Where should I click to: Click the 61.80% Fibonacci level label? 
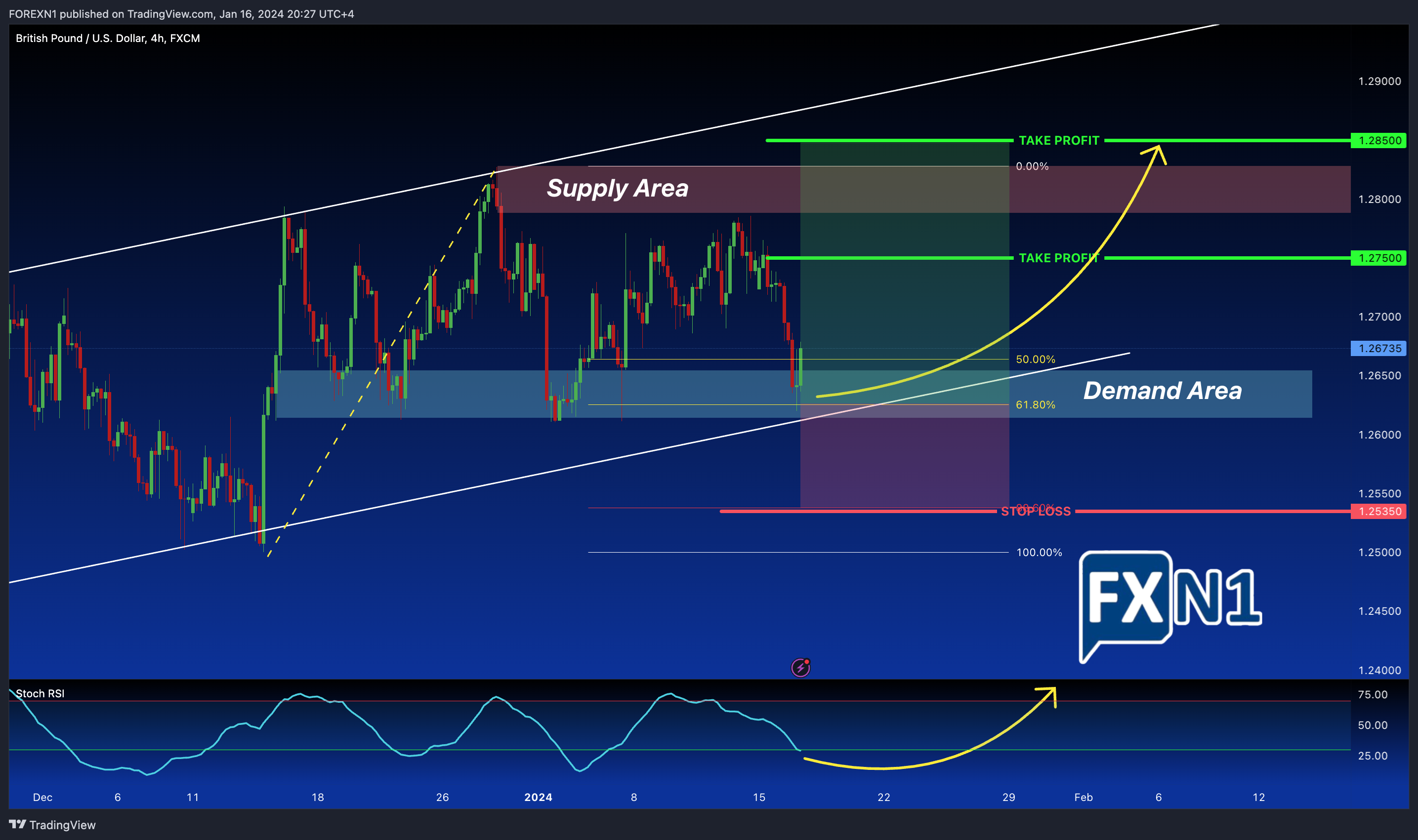tap(1035, 405)
